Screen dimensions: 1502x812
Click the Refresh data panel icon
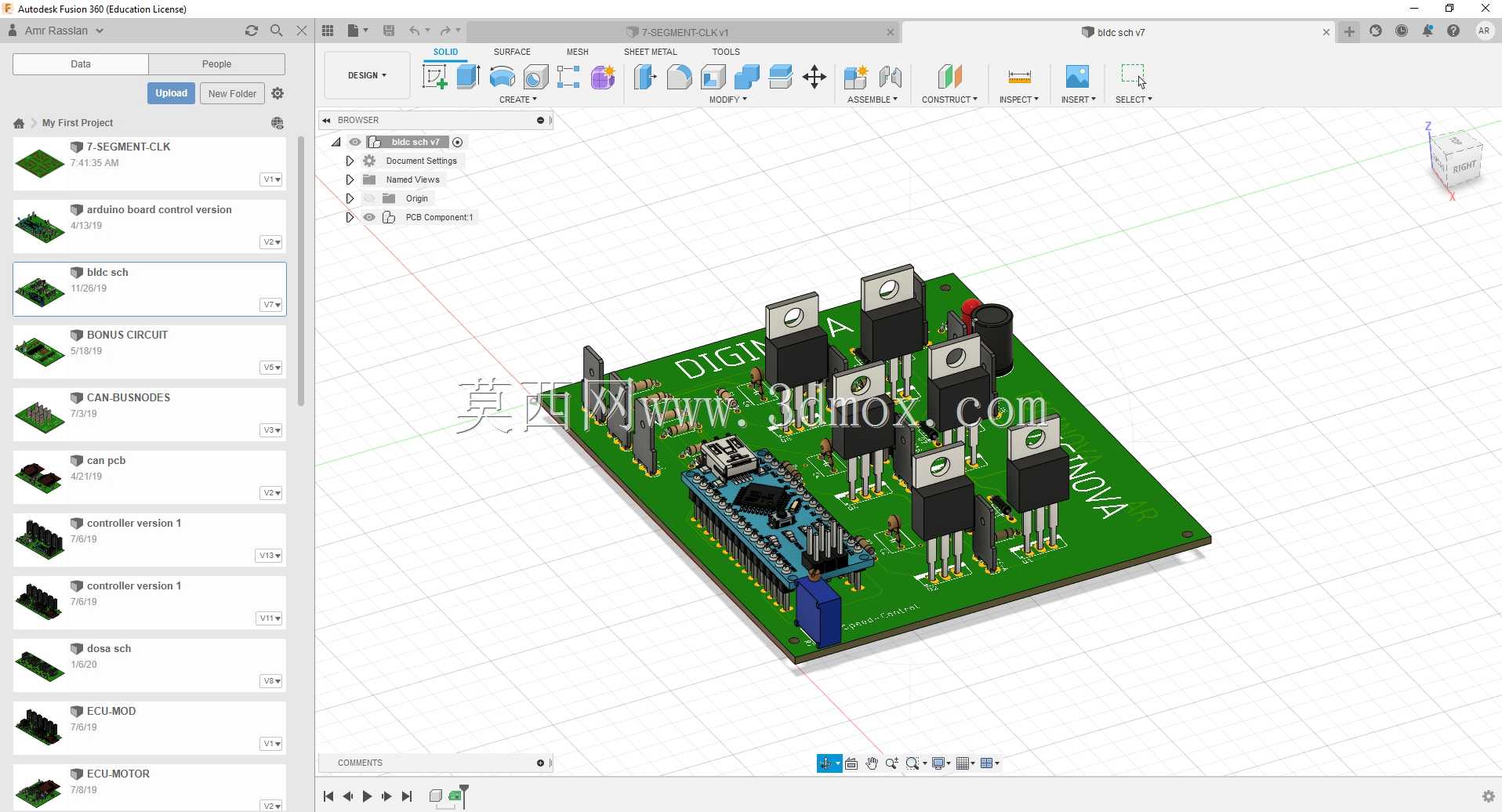[x=252, y=31]
